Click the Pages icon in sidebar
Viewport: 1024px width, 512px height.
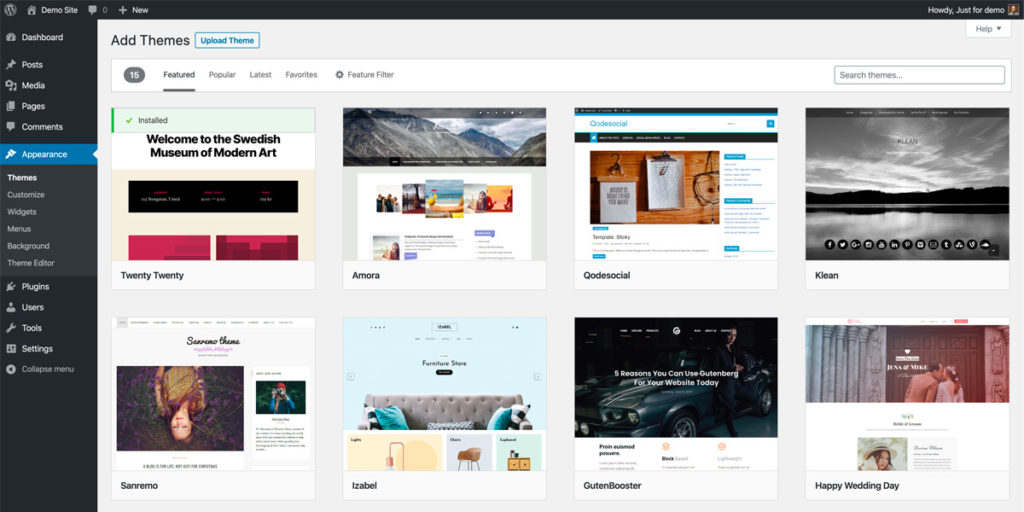click(x=10, y=106)
